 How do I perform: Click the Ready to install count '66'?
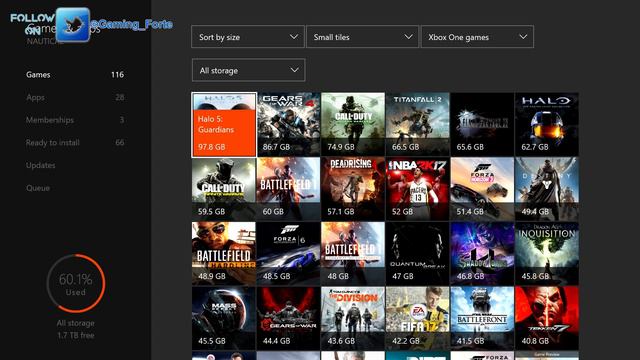coord(120,142)
